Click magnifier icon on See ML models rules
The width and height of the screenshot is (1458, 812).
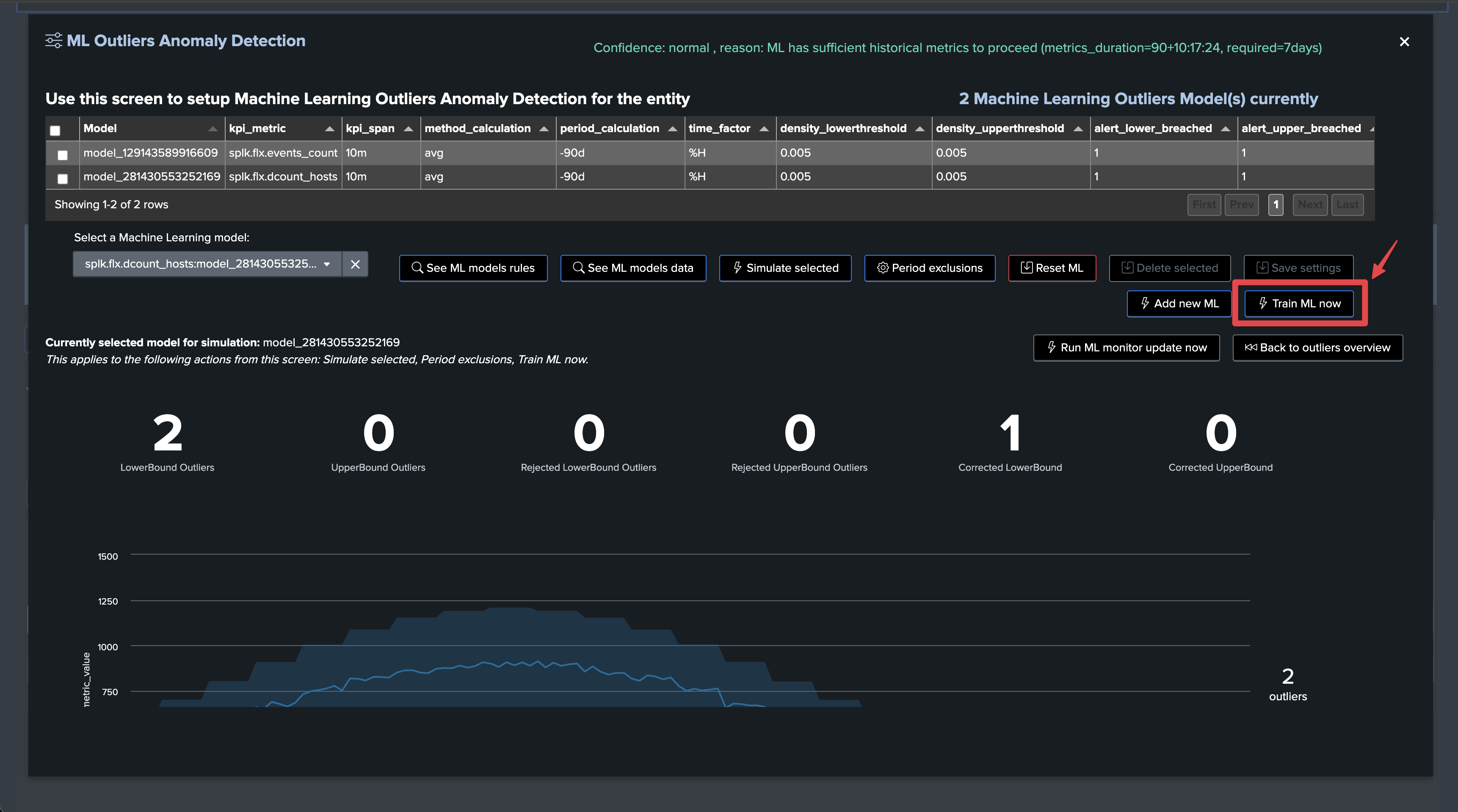click(x=417, y=268)
